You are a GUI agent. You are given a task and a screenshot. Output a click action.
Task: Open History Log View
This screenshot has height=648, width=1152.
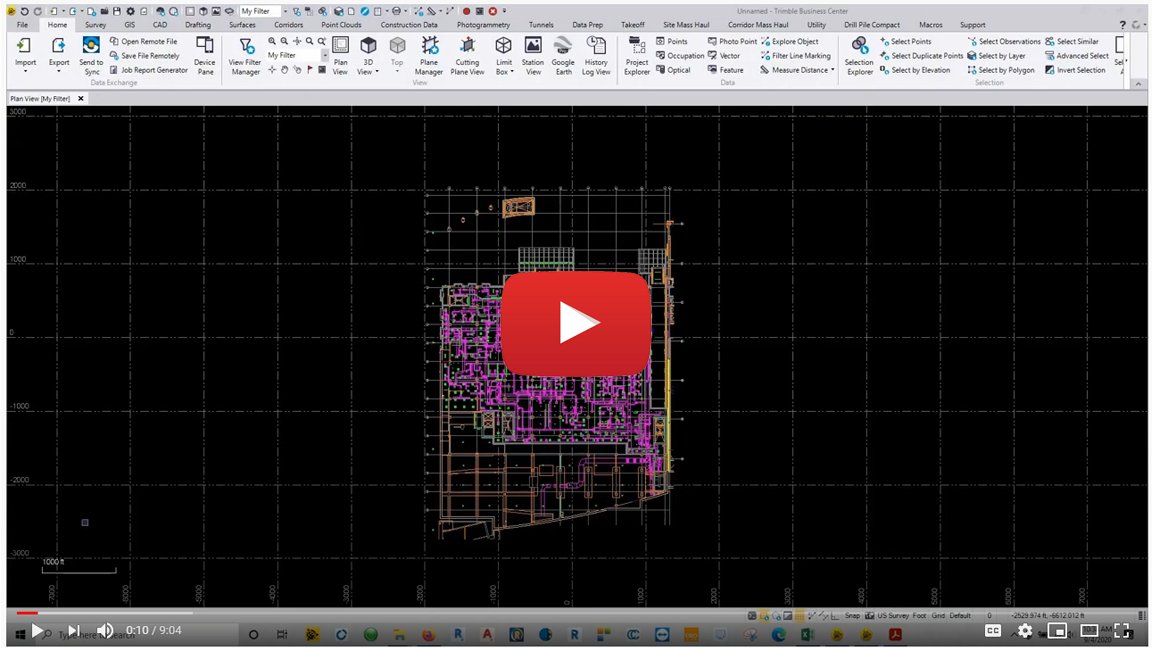pyautogui.click(x=596, y=55)
